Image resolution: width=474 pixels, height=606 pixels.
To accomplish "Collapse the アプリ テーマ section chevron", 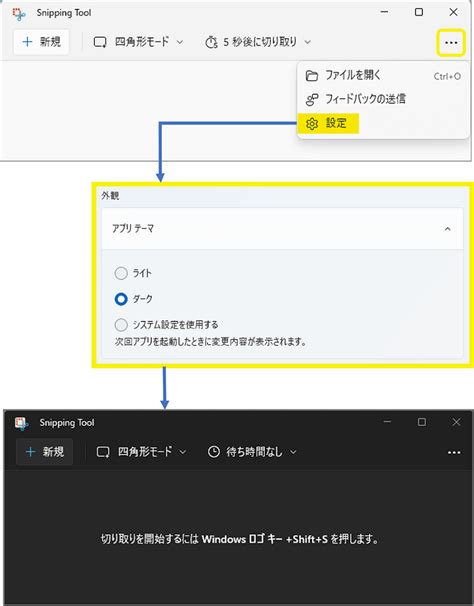I will (447, 229).
